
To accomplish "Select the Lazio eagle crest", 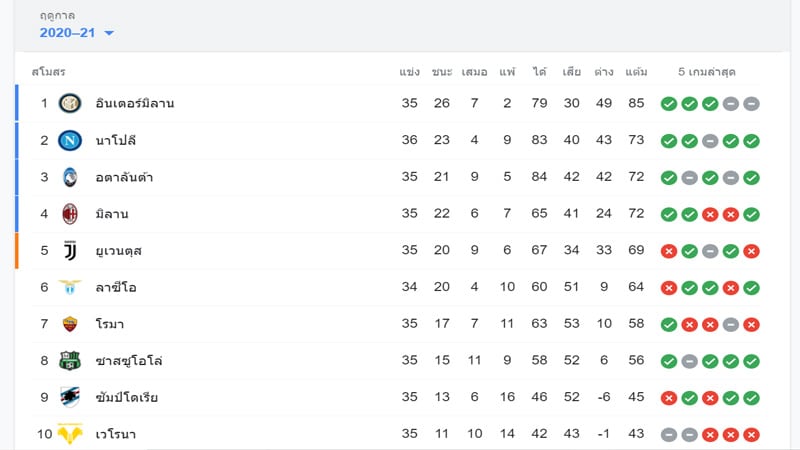I will tap(70, 287).
